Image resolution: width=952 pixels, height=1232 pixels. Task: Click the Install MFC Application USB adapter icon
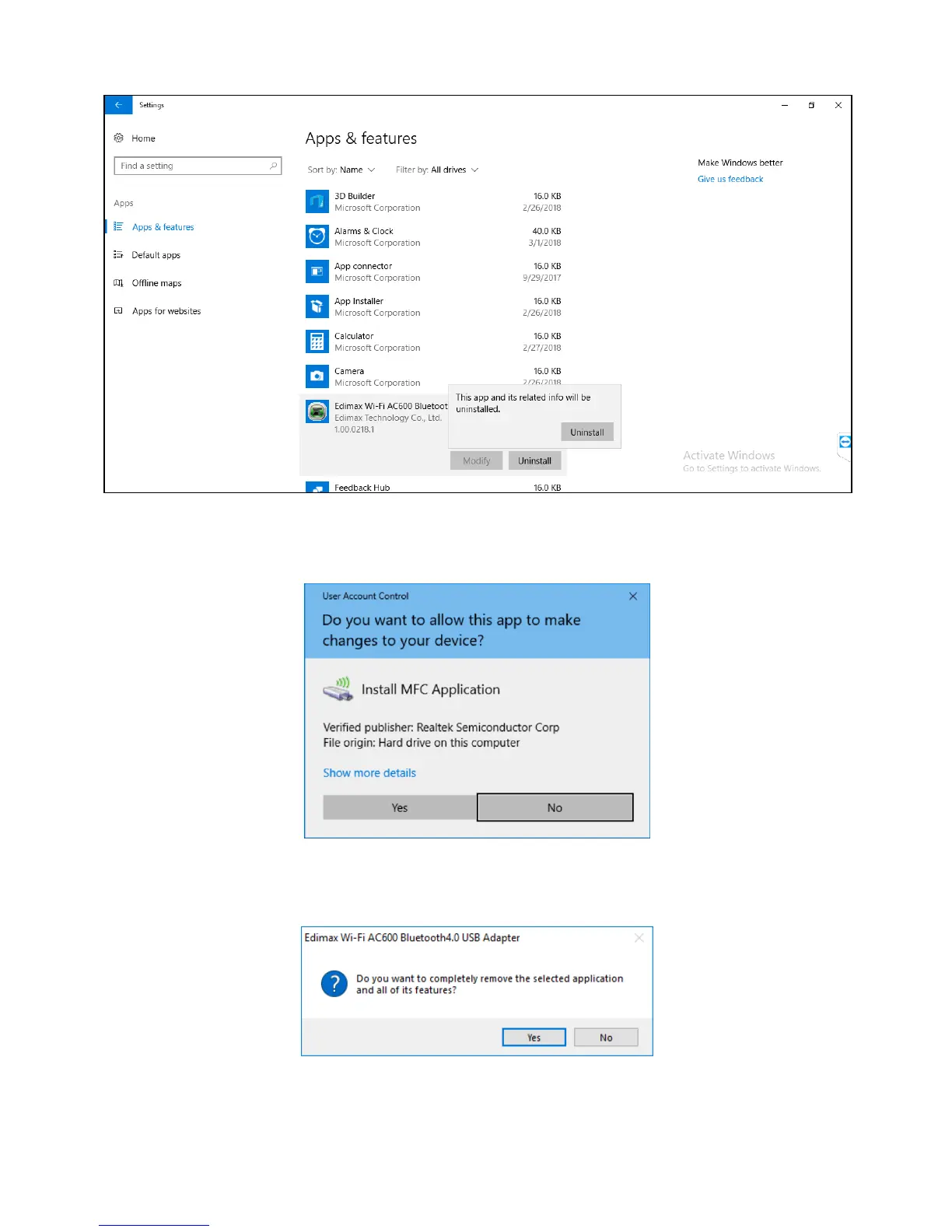pyautogui.click(x=338, y=689)
